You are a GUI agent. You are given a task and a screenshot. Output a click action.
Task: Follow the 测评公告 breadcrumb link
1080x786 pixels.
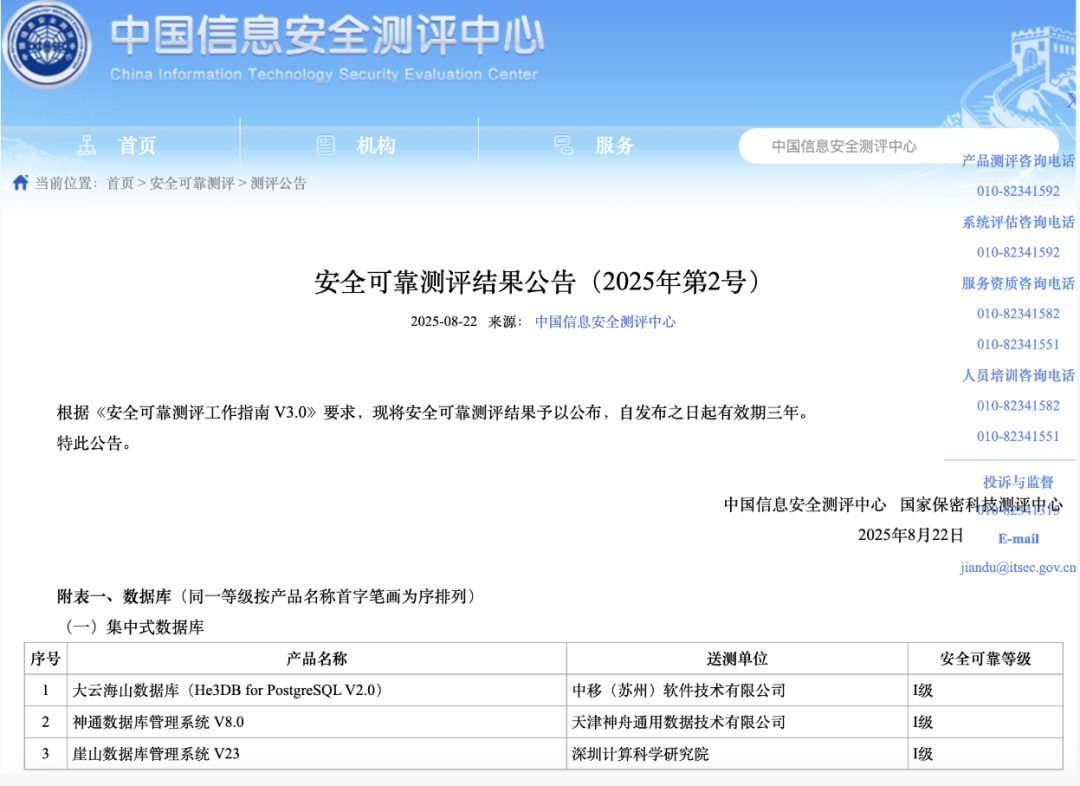tap(278, 183)
